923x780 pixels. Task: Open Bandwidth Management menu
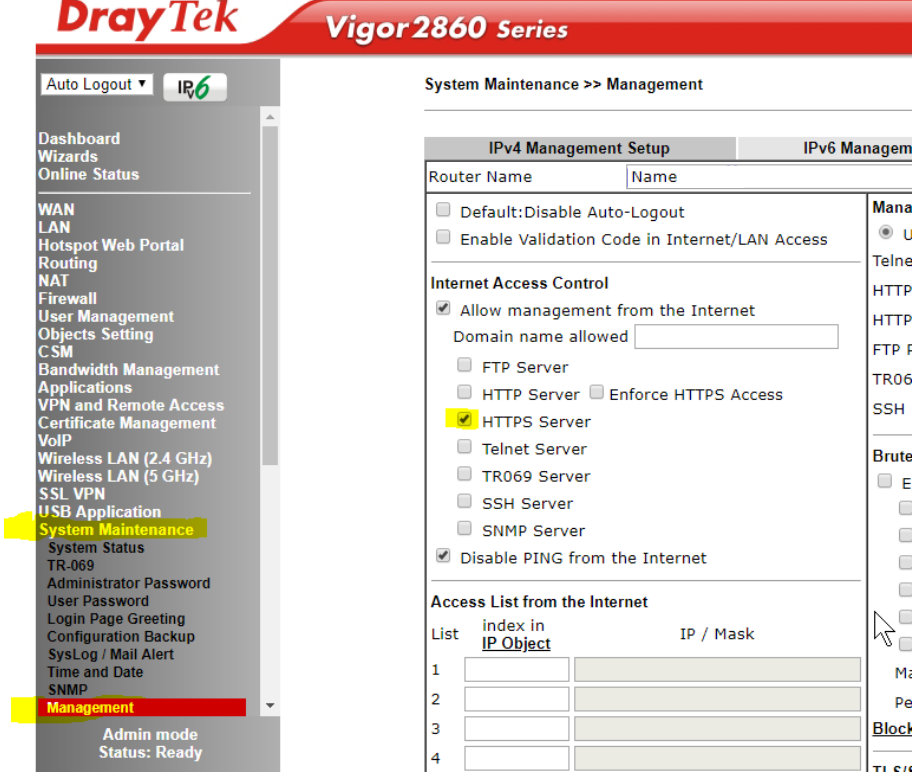point(128,370)
